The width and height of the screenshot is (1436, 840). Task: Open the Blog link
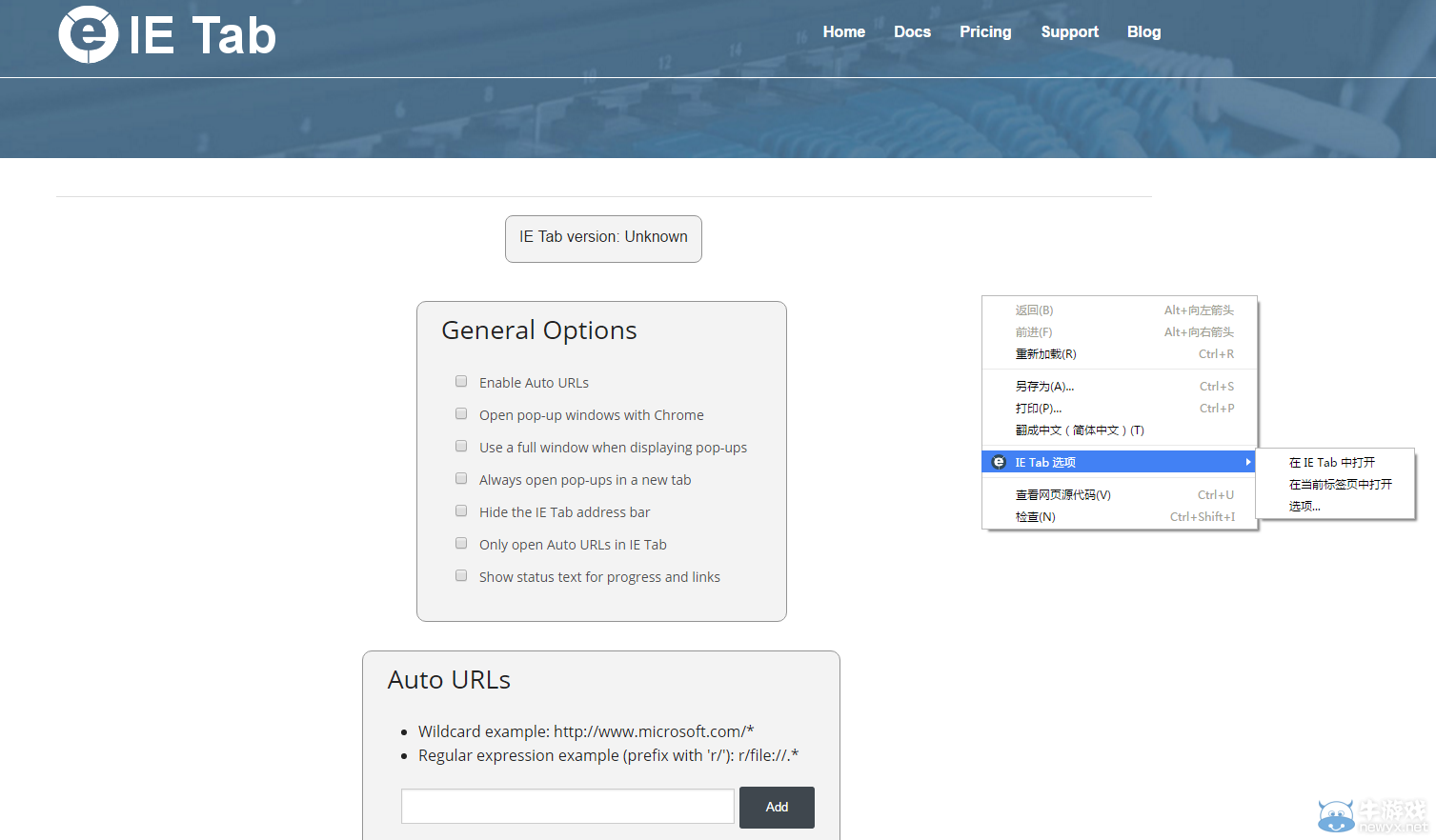pos(1143,31)
